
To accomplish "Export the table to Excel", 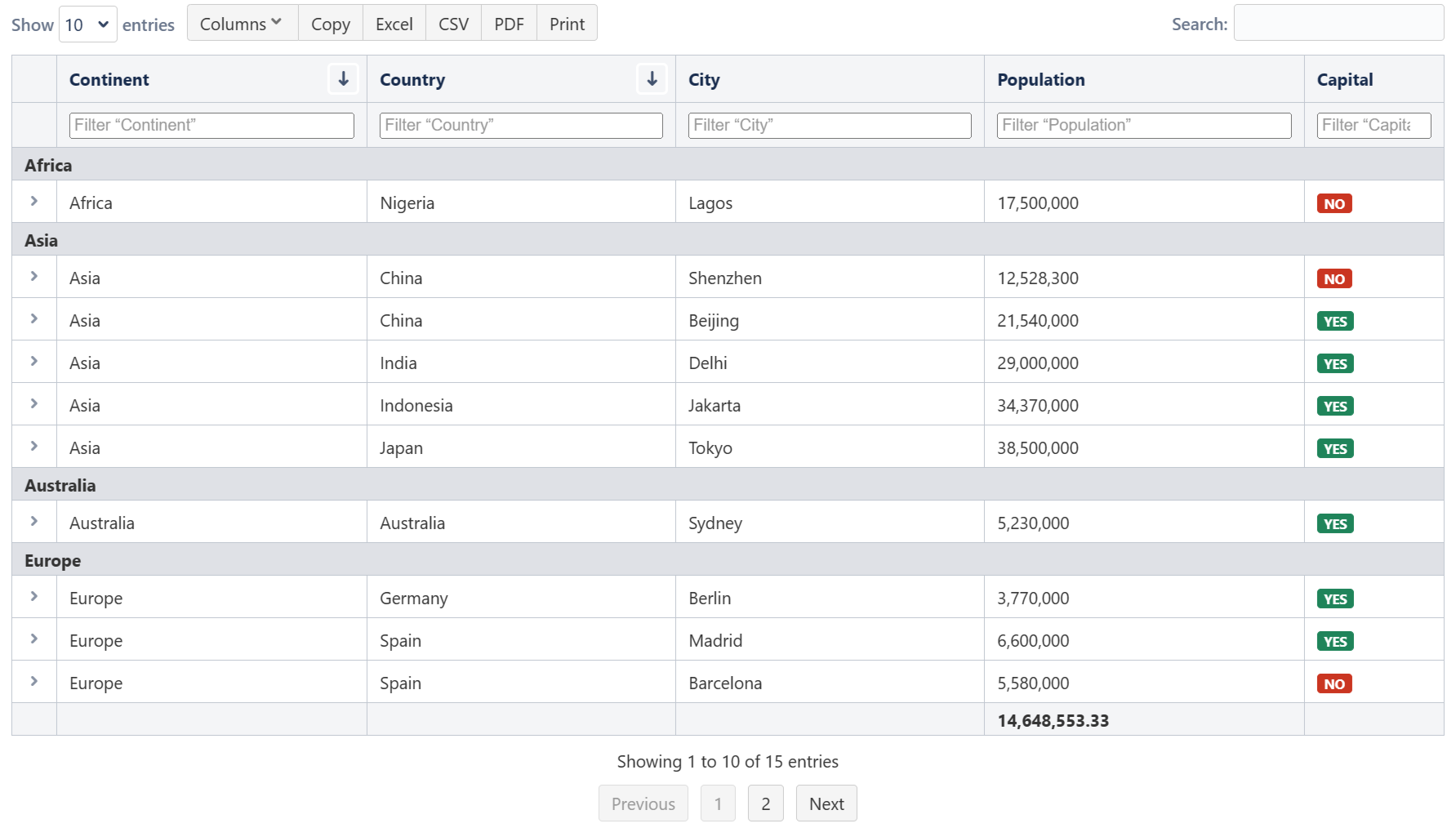I will tap(394, 24).
